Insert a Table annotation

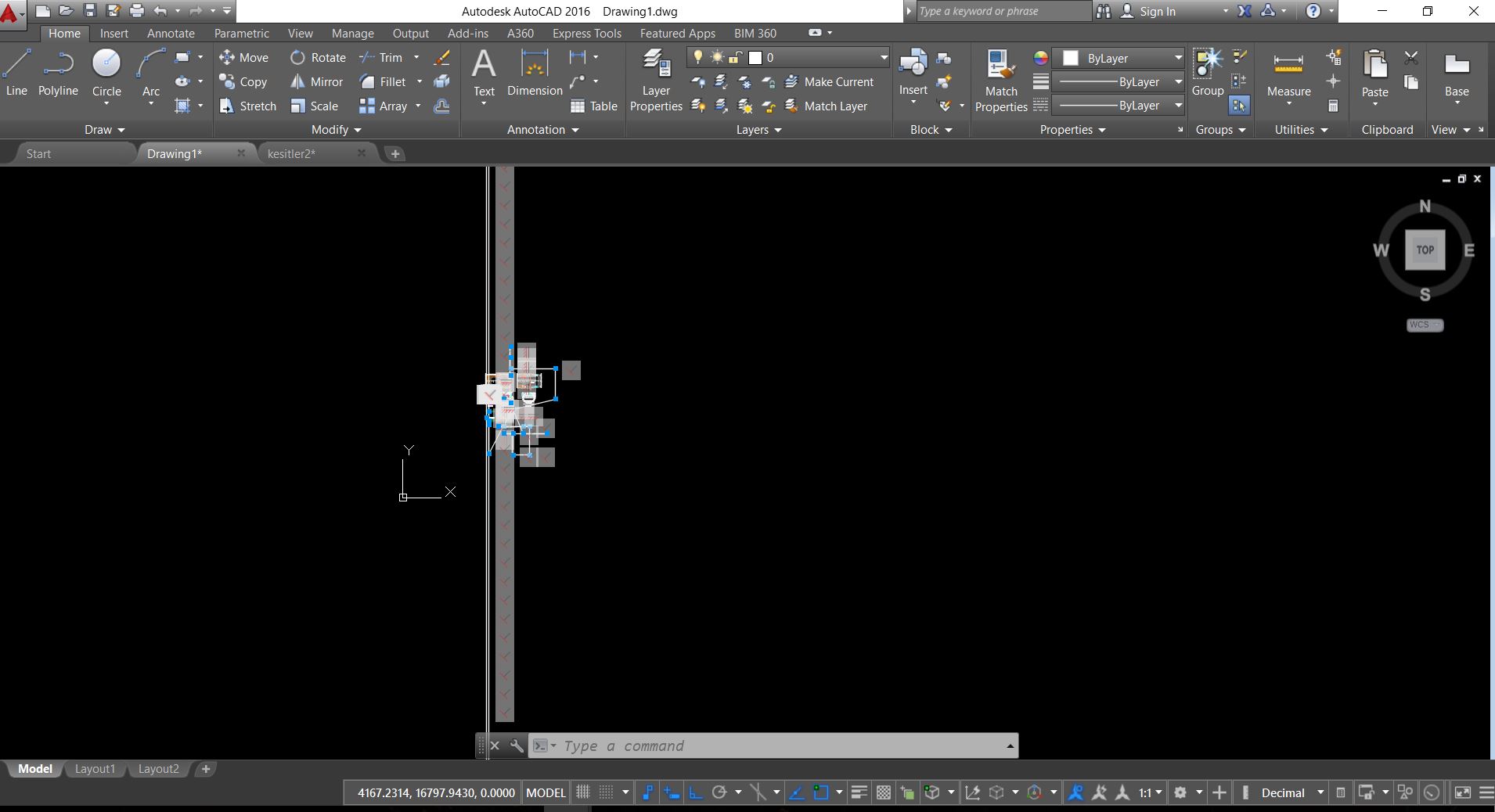coord(594,106)
